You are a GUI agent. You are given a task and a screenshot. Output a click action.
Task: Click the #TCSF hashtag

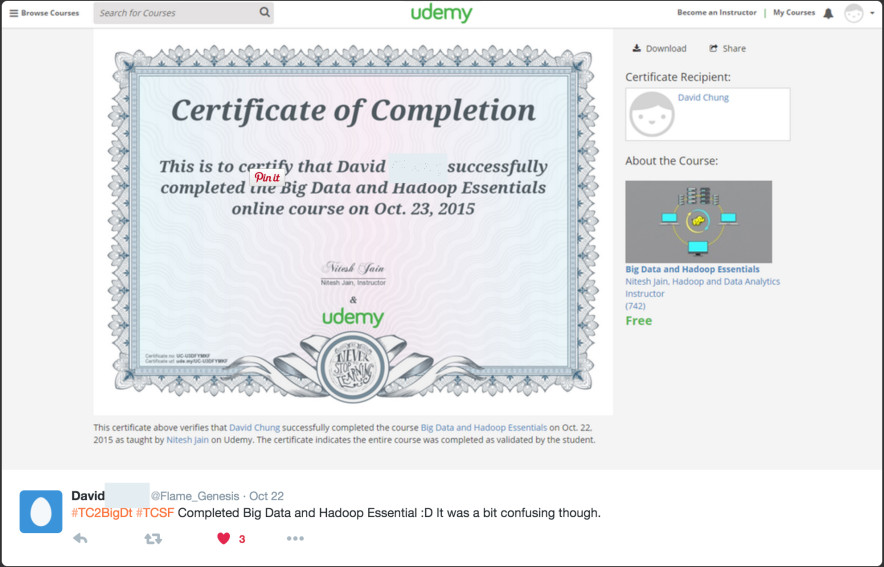pyautogui.click(x=155, y=513)
